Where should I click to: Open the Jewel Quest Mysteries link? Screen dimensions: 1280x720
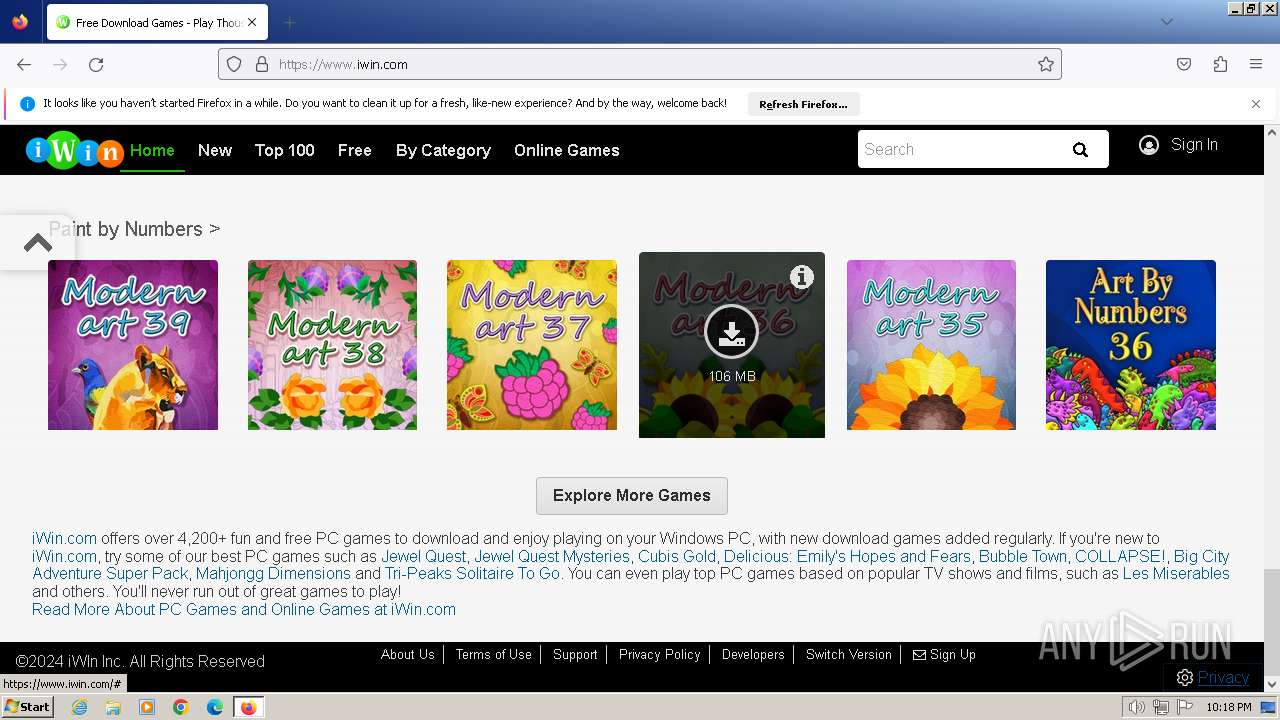[x=552, y=556]
